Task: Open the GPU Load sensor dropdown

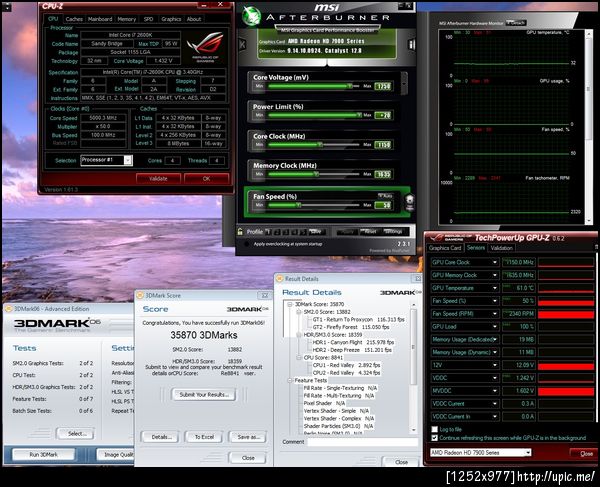Action: point(494,327)
